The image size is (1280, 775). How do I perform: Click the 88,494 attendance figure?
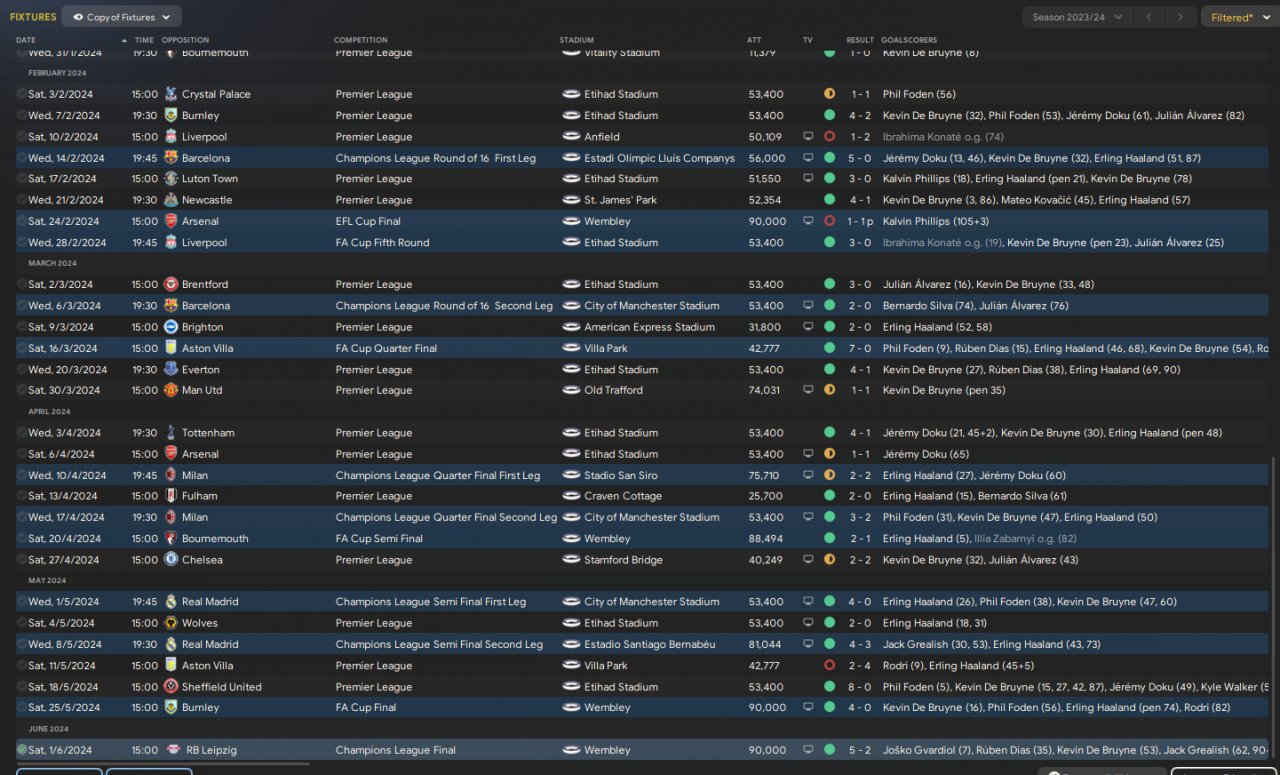(x=765, y=539)
